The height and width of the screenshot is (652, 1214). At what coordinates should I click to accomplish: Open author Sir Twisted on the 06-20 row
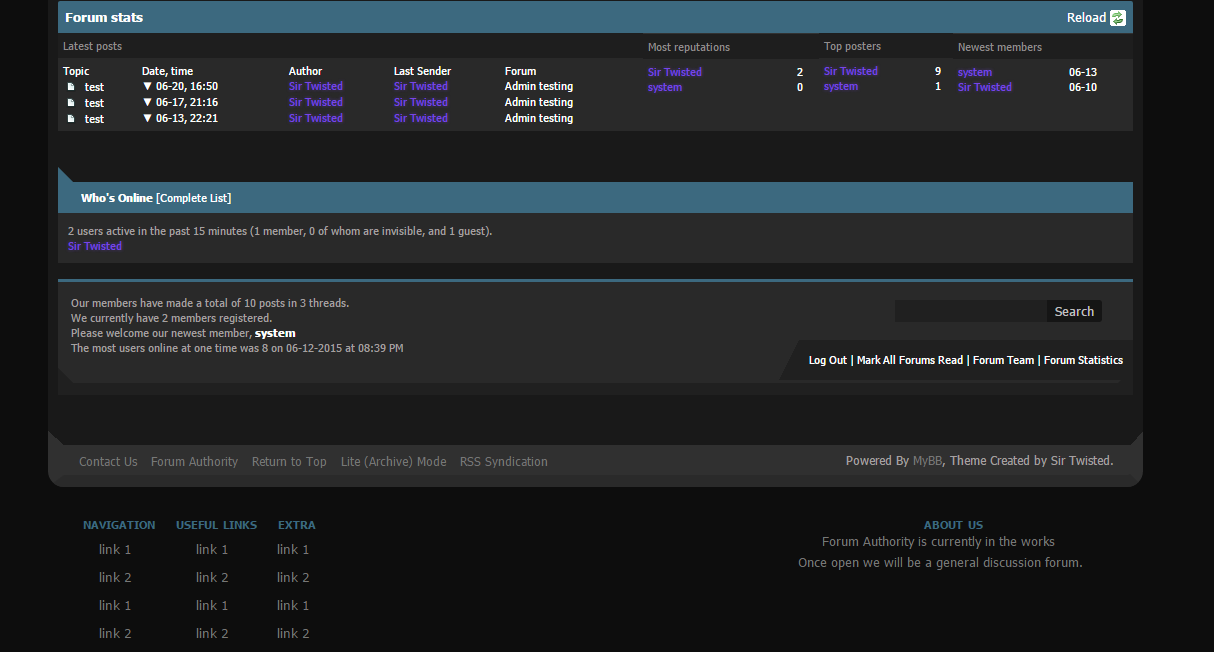pos(316,87)
